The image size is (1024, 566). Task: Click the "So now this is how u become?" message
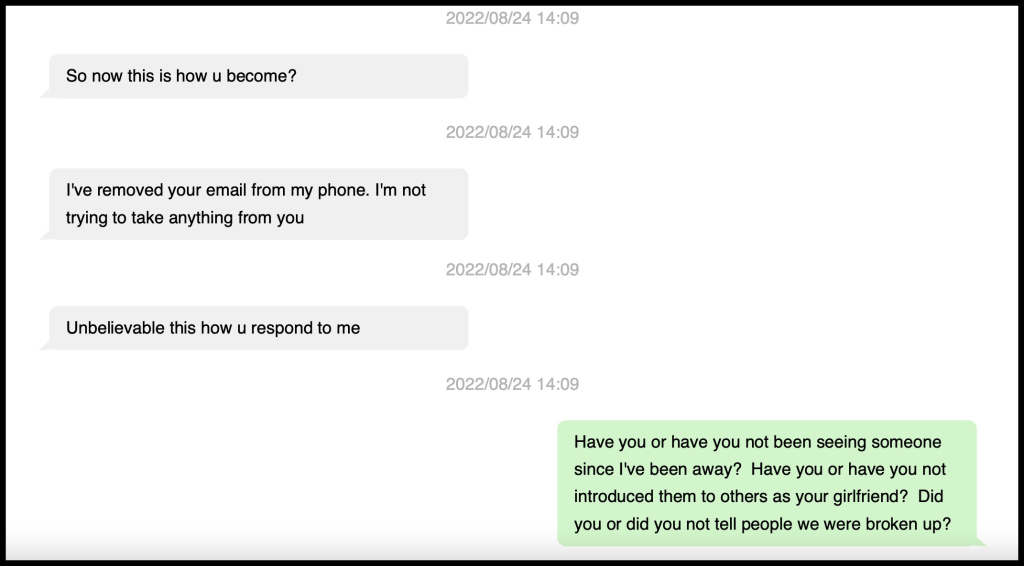coord(181,76)
